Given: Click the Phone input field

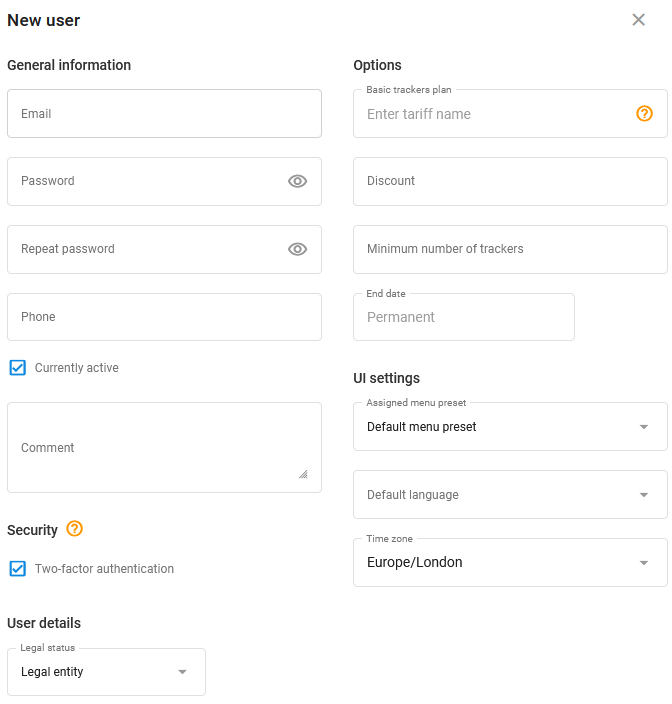Looking at the screenshot, I should [x=164, y=317].
